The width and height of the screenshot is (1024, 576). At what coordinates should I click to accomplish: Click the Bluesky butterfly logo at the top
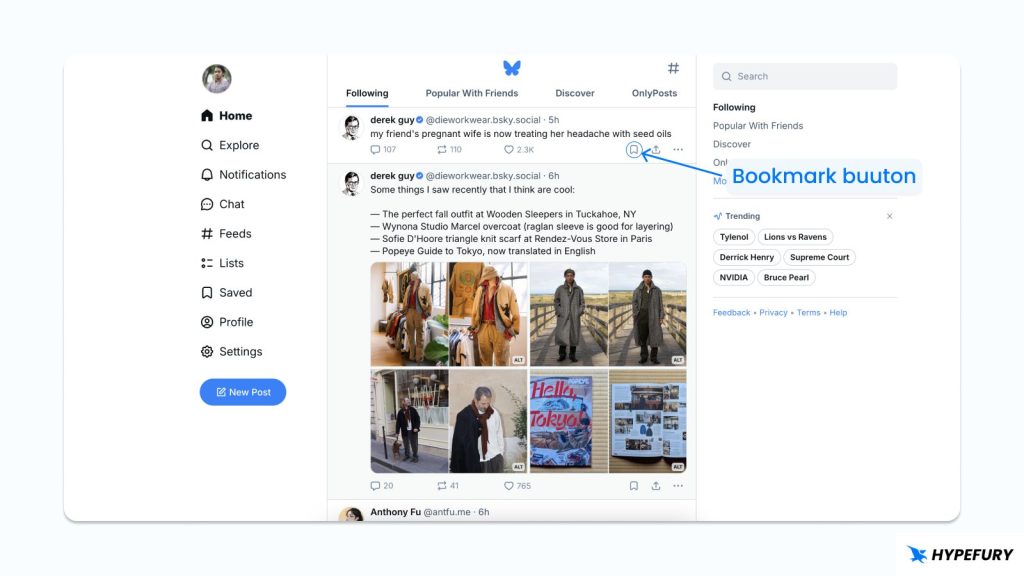click(512, 66)
